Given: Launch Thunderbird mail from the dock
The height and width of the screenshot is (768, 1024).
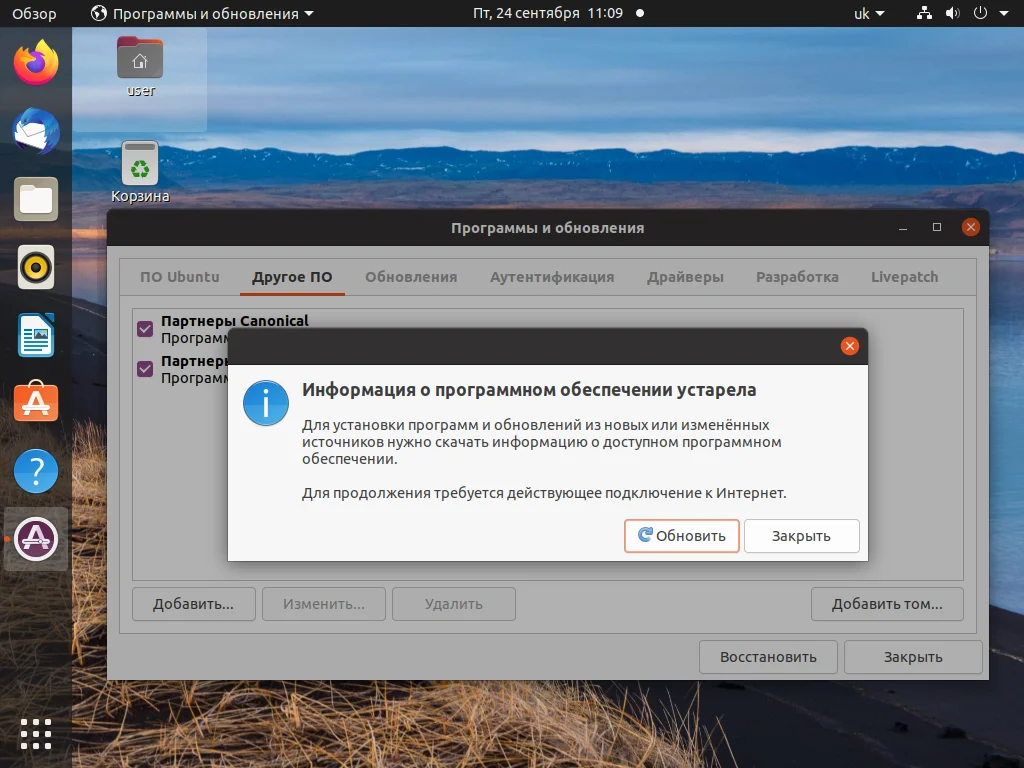Looking at the screenshot, I should tap(36, 131).
